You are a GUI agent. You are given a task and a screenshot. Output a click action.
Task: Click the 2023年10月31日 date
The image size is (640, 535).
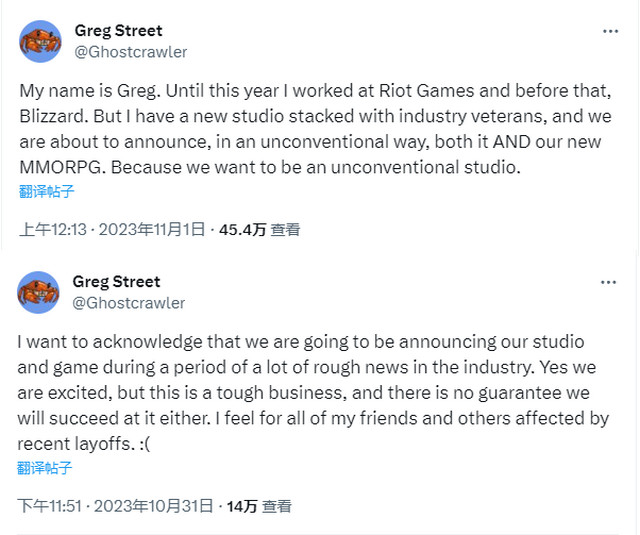pyautogui.click(x=156, y=506)
